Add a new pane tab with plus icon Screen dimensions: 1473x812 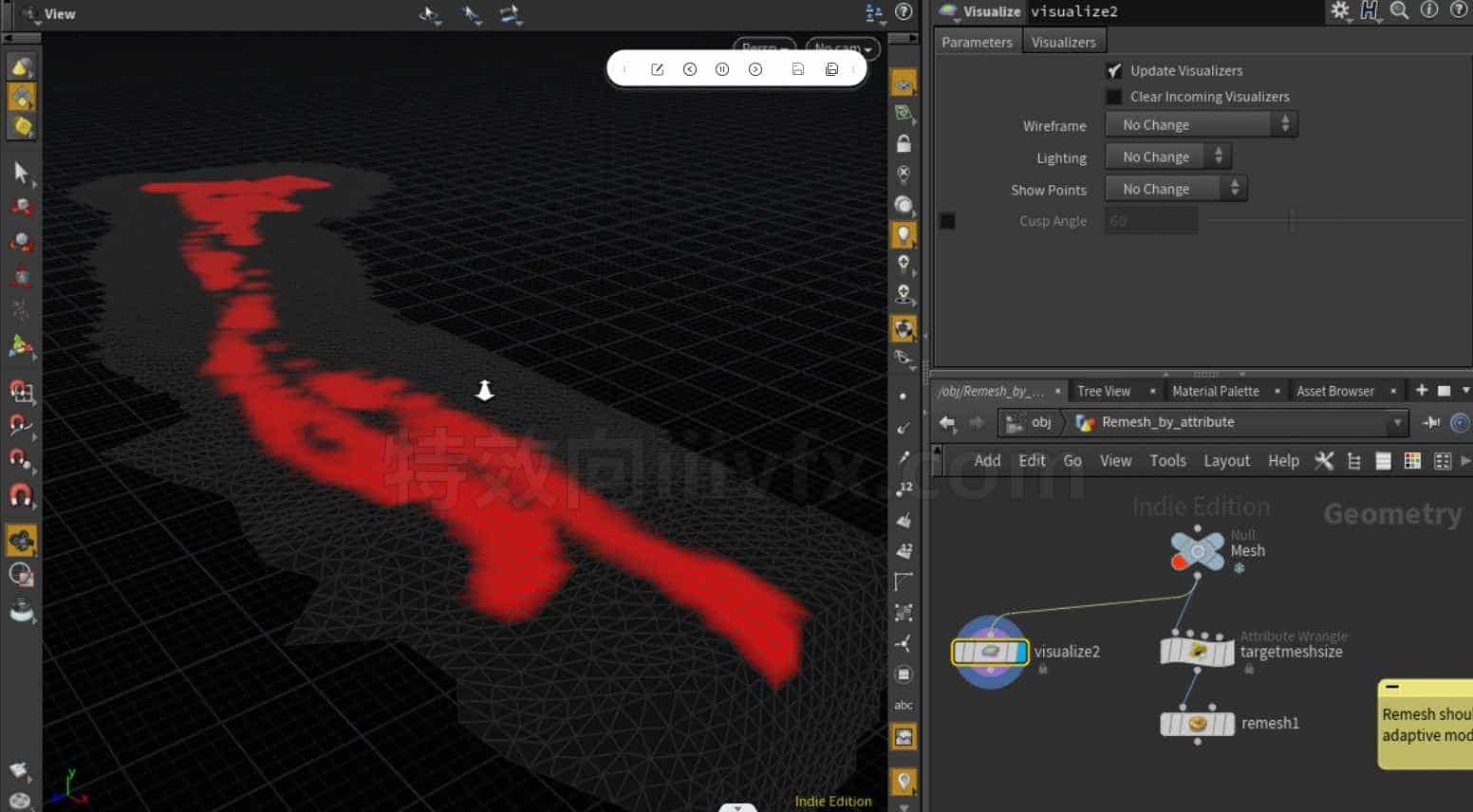[1422, 391]
